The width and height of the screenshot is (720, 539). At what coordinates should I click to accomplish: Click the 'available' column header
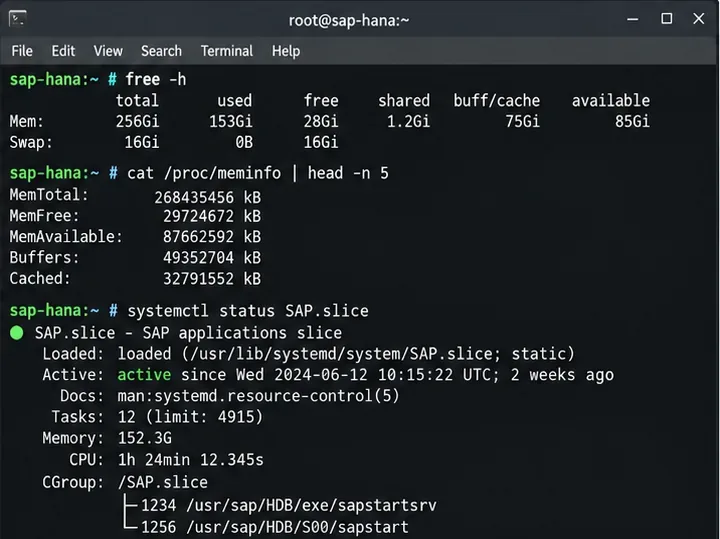(x=611, y=101)
